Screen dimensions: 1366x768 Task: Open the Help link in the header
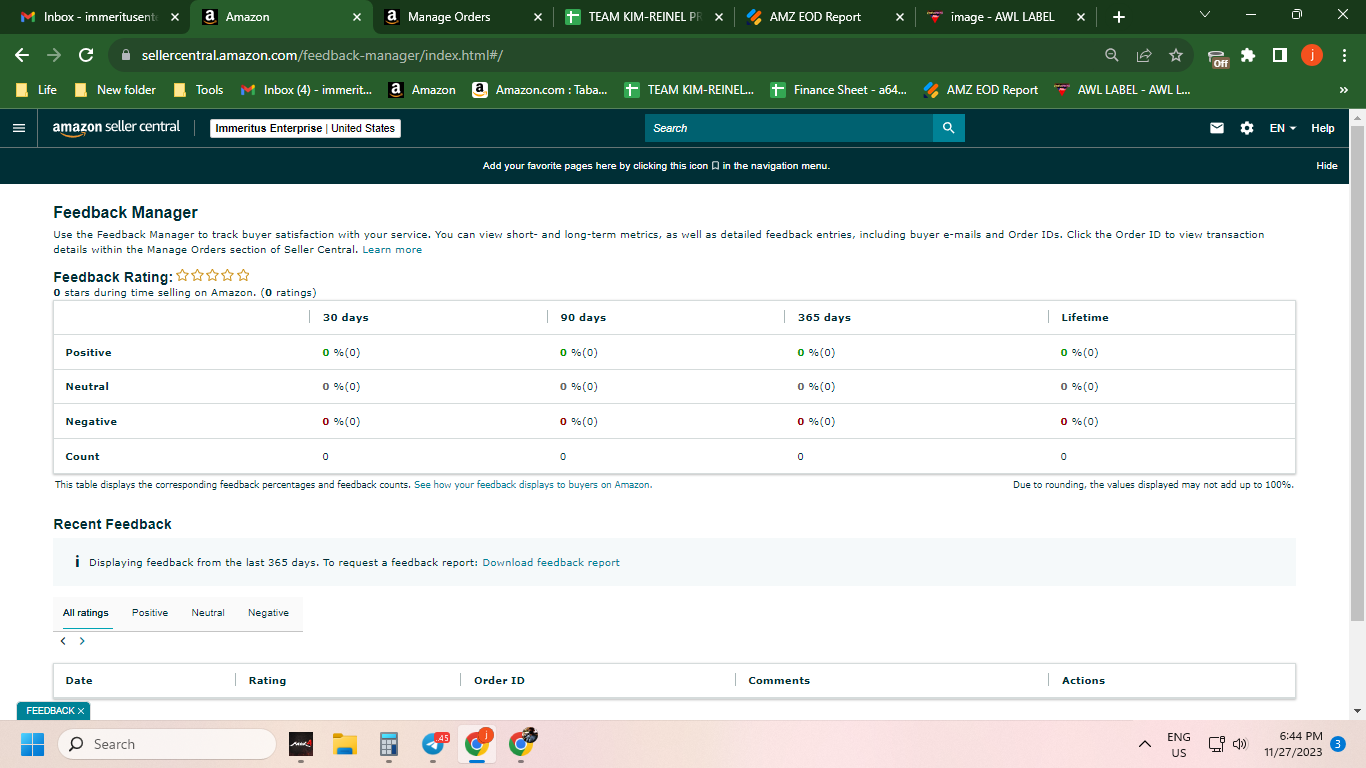click(x=1323, y=128)
